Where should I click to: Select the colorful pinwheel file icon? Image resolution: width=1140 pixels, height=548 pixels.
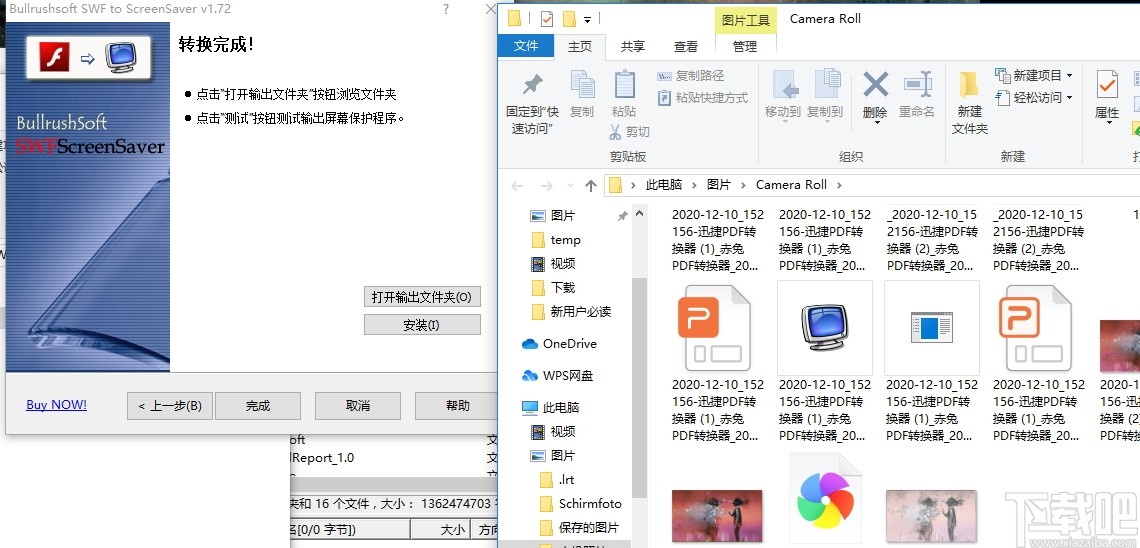824,499
